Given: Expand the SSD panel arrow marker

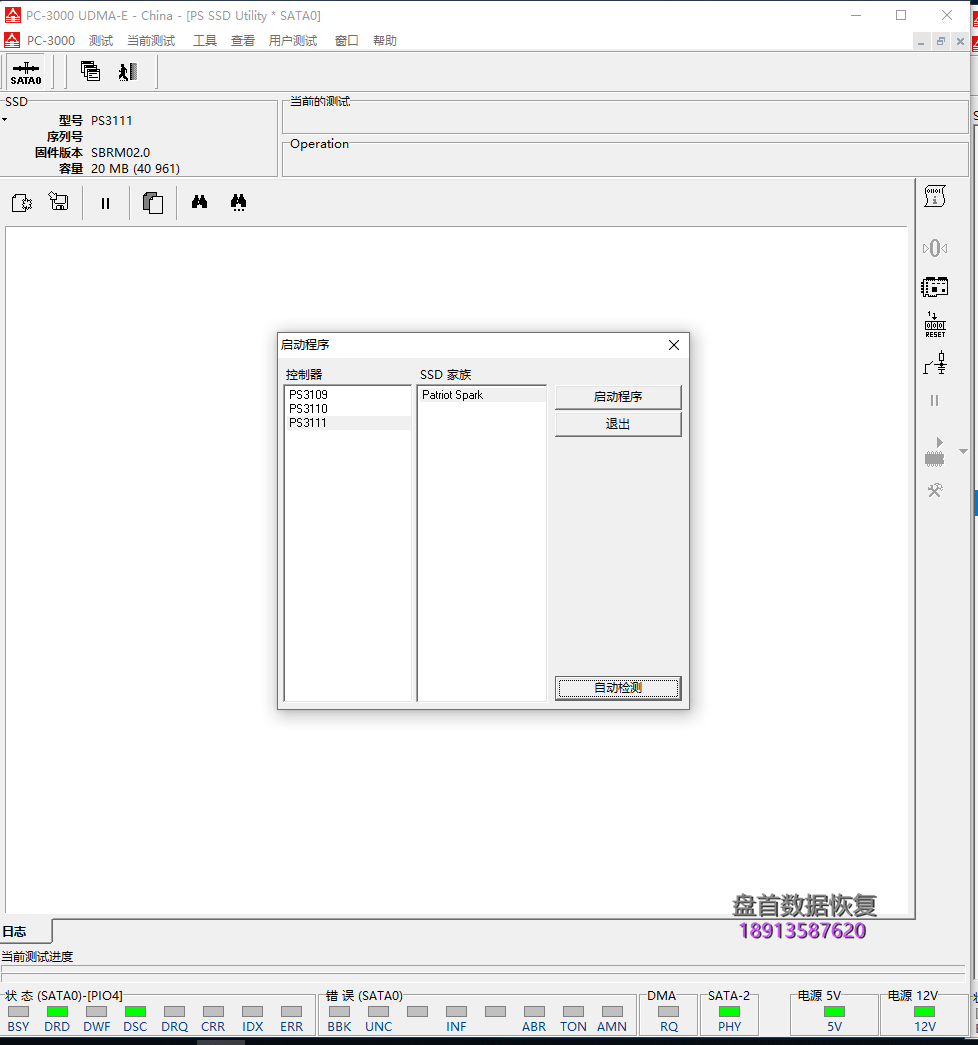Looking at the screenshot, I should (x=5, y=120).
